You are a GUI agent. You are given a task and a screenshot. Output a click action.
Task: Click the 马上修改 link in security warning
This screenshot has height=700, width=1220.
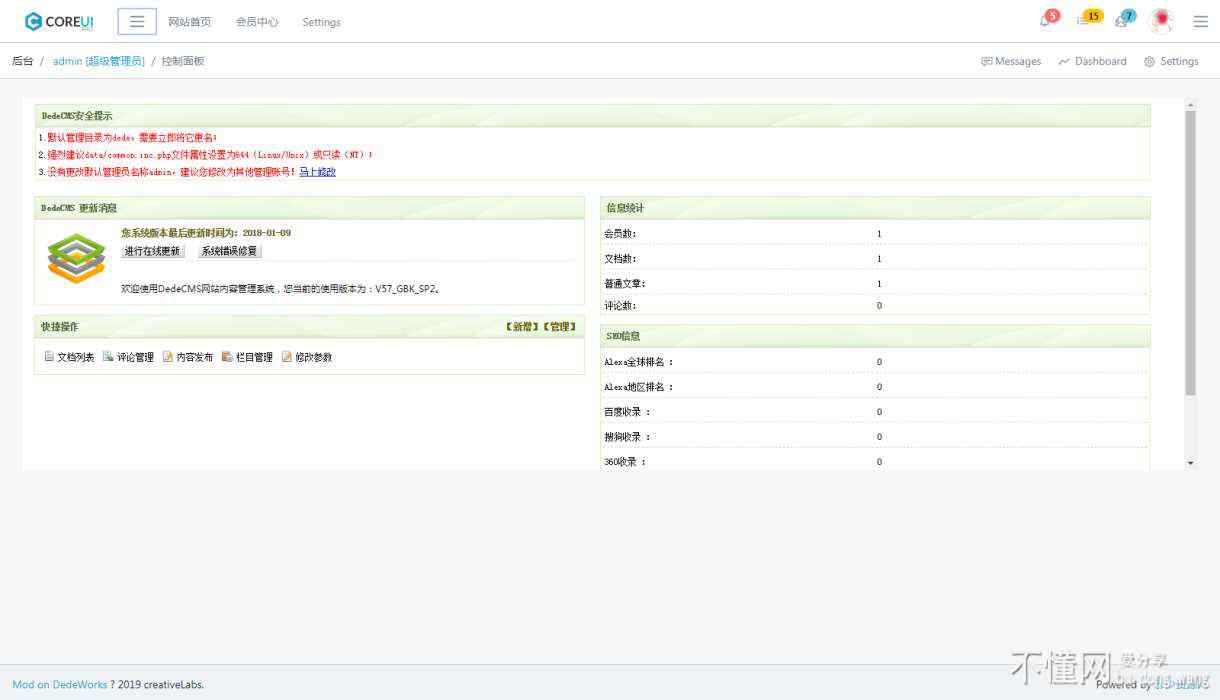(317, 172)
